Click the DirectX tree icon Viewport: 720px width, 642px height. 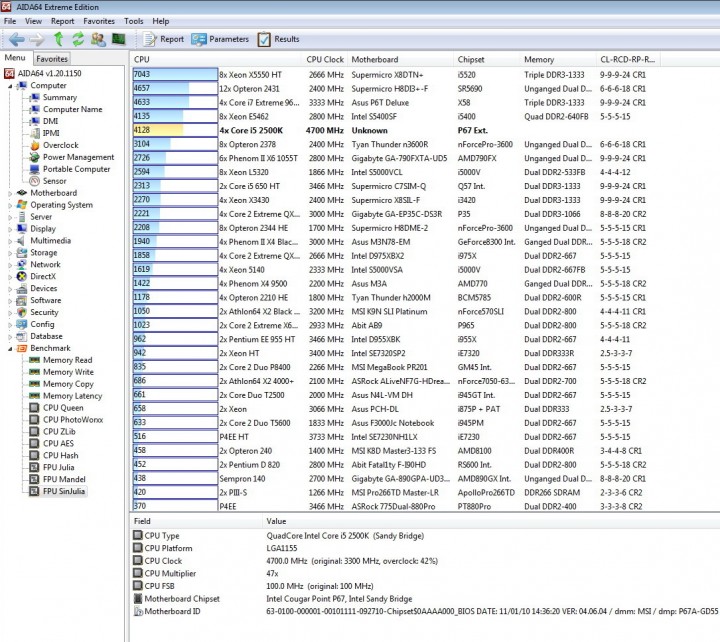coord(22,276)
